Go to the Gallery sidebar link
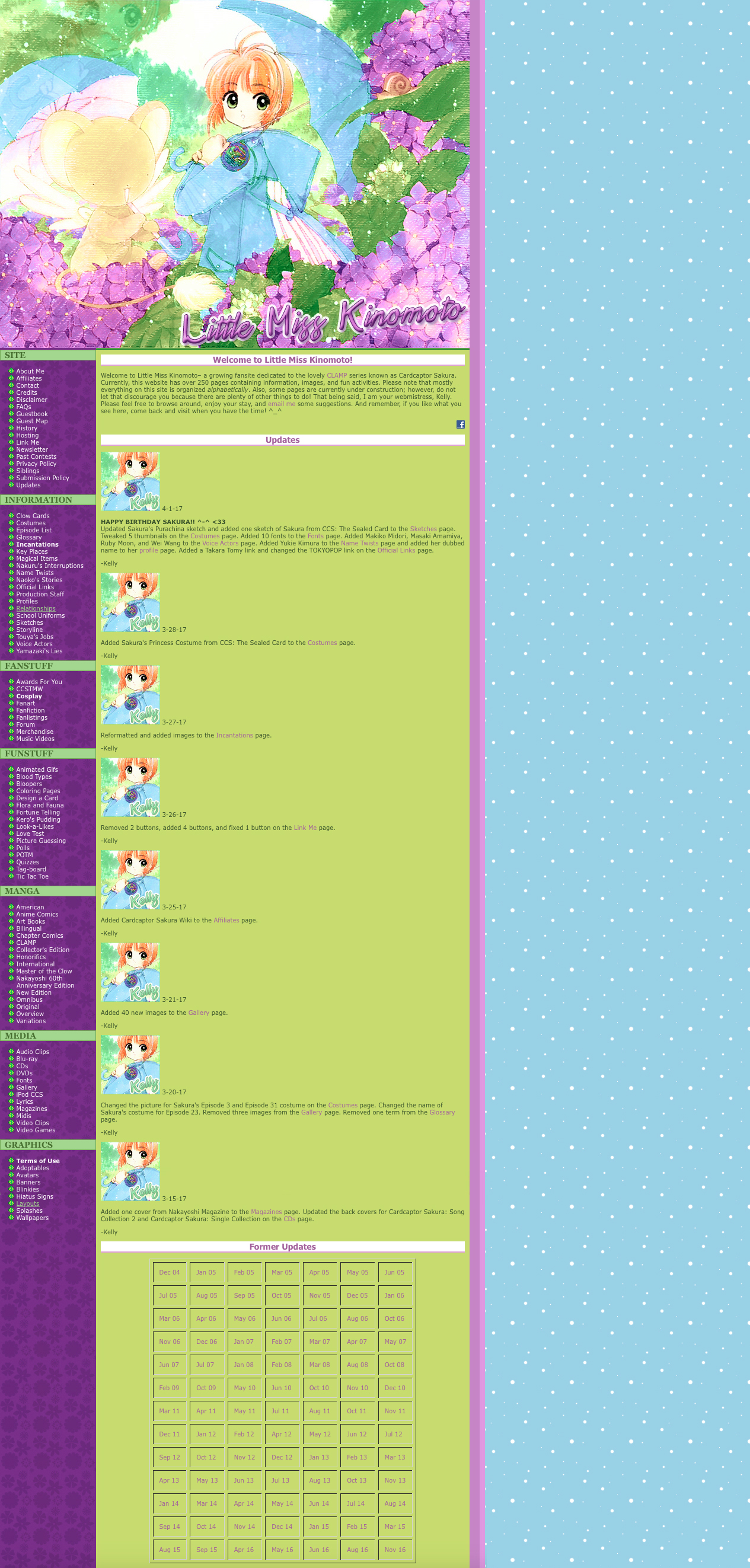 click(26, 1088)
